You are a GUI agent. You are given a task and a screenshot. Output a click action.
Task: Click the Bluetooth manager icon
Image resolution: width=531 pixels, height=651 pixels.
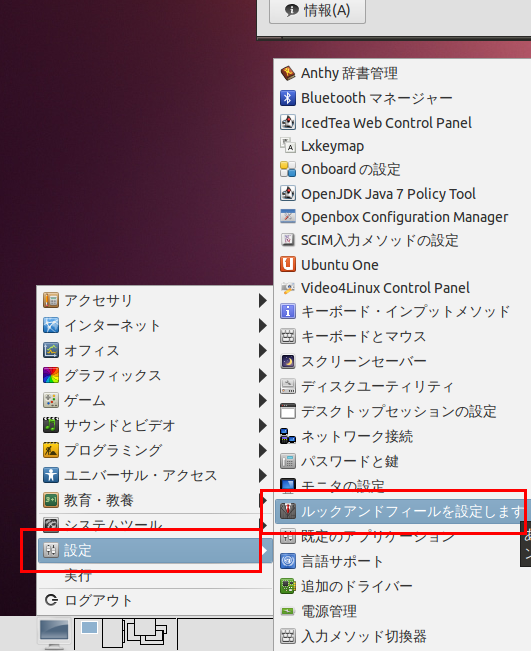point(288,98)
